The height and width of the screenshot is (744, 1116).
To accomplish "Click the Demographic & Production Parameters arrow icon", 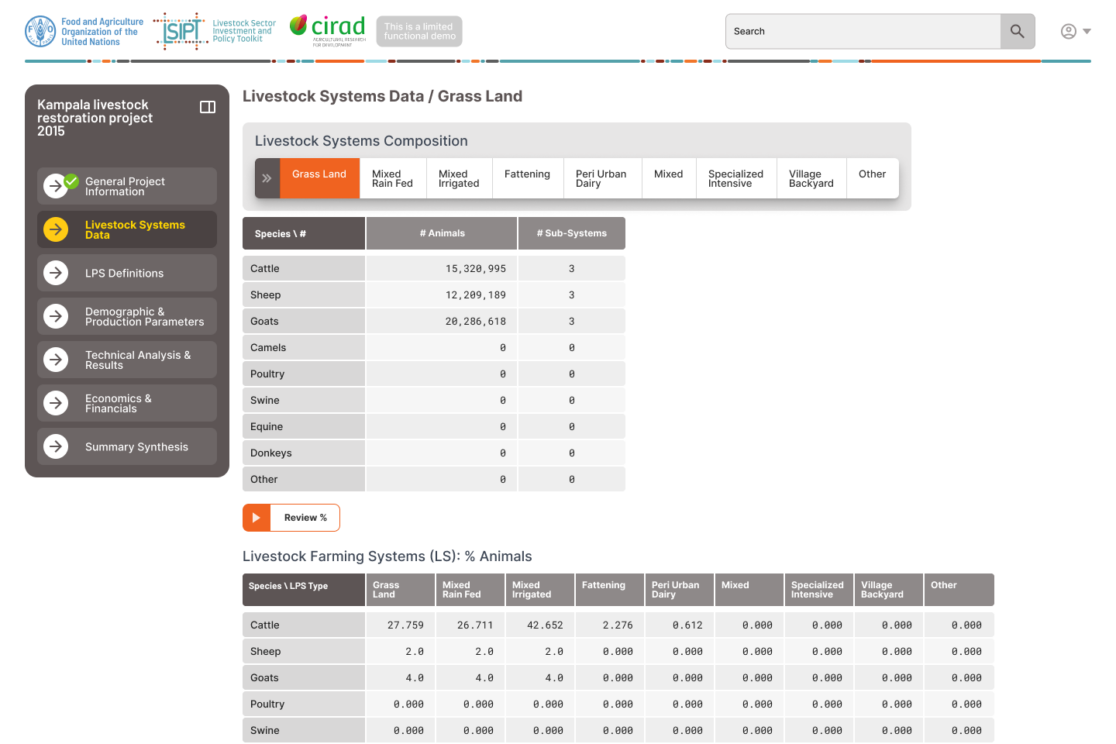I will click(x=56, y=316).
